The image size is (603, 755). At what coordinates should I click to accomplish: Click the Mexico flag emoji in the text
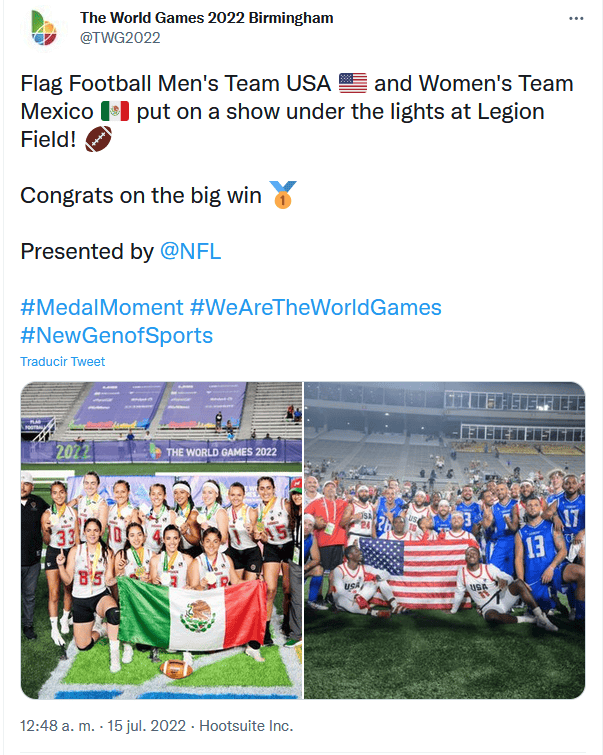115,111
